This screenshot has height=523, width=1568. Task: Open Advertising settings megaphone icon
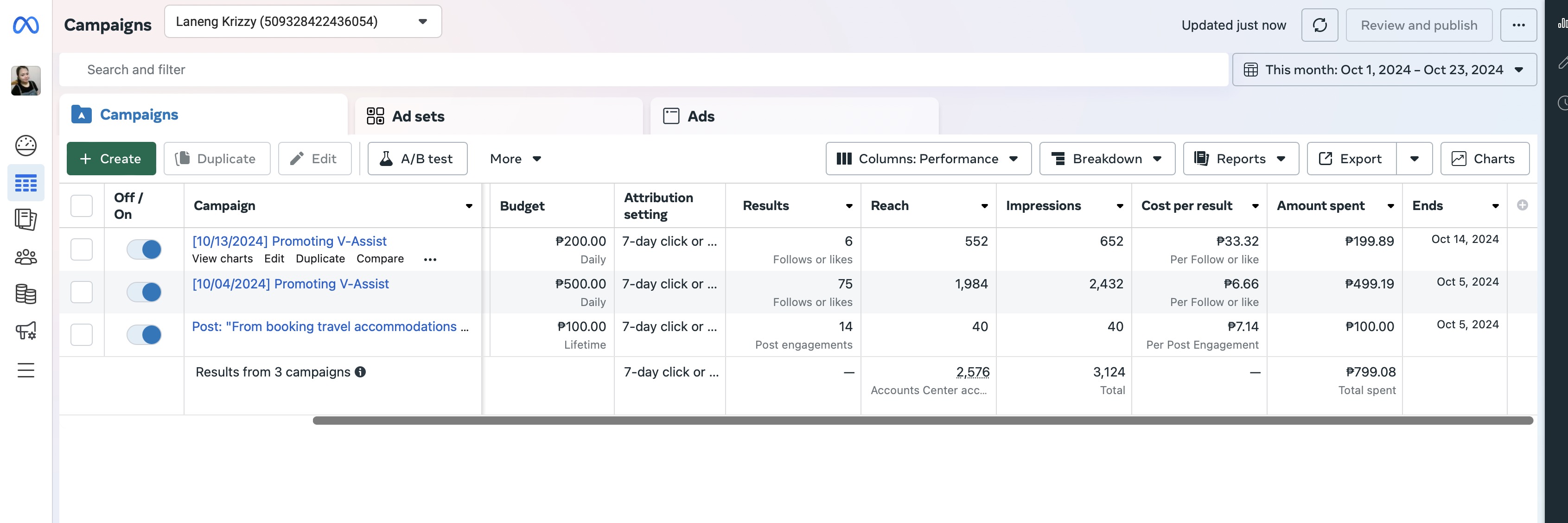click(25, 331)
